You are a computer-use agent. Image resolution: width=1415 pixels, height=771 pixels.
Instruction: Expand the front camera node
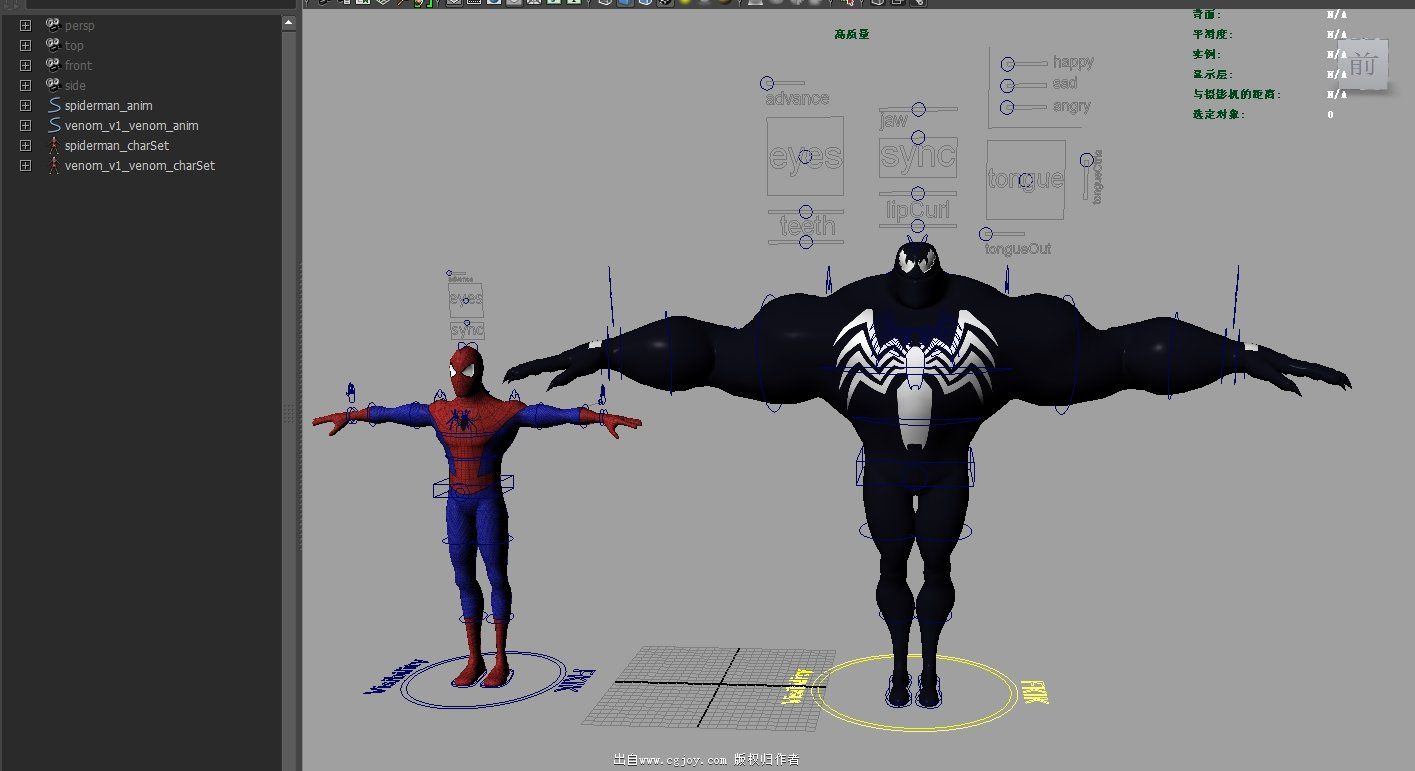pos(25,65)
